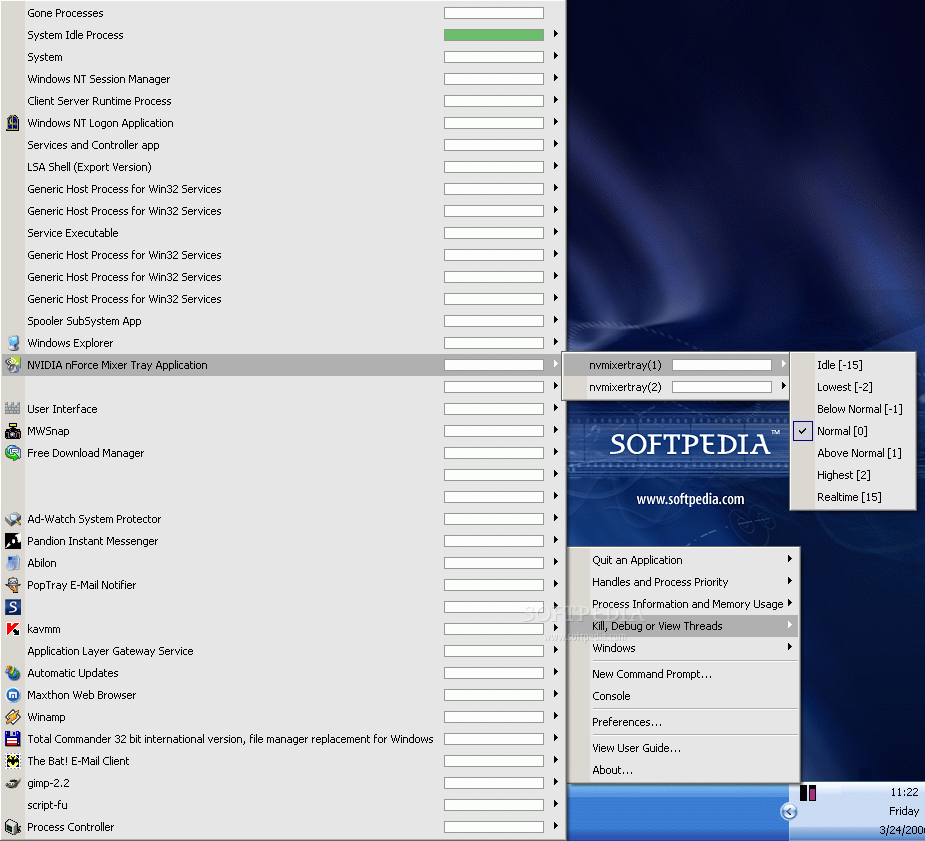Screen dimensions: 925x841
Task: Set priority to Idle [-15]
Action: point(853,365)
